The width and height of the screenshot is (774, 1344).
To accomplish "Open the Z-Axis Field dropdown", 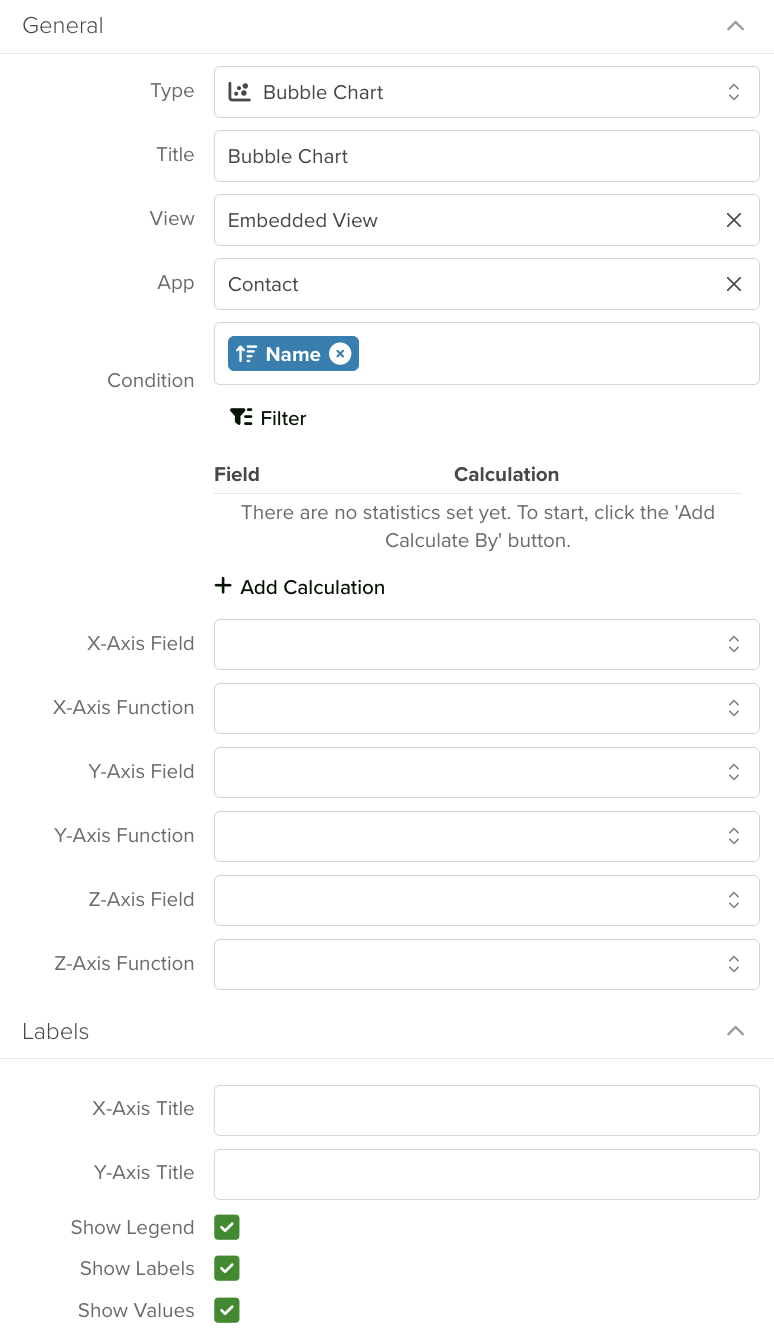I will (487, 900).
